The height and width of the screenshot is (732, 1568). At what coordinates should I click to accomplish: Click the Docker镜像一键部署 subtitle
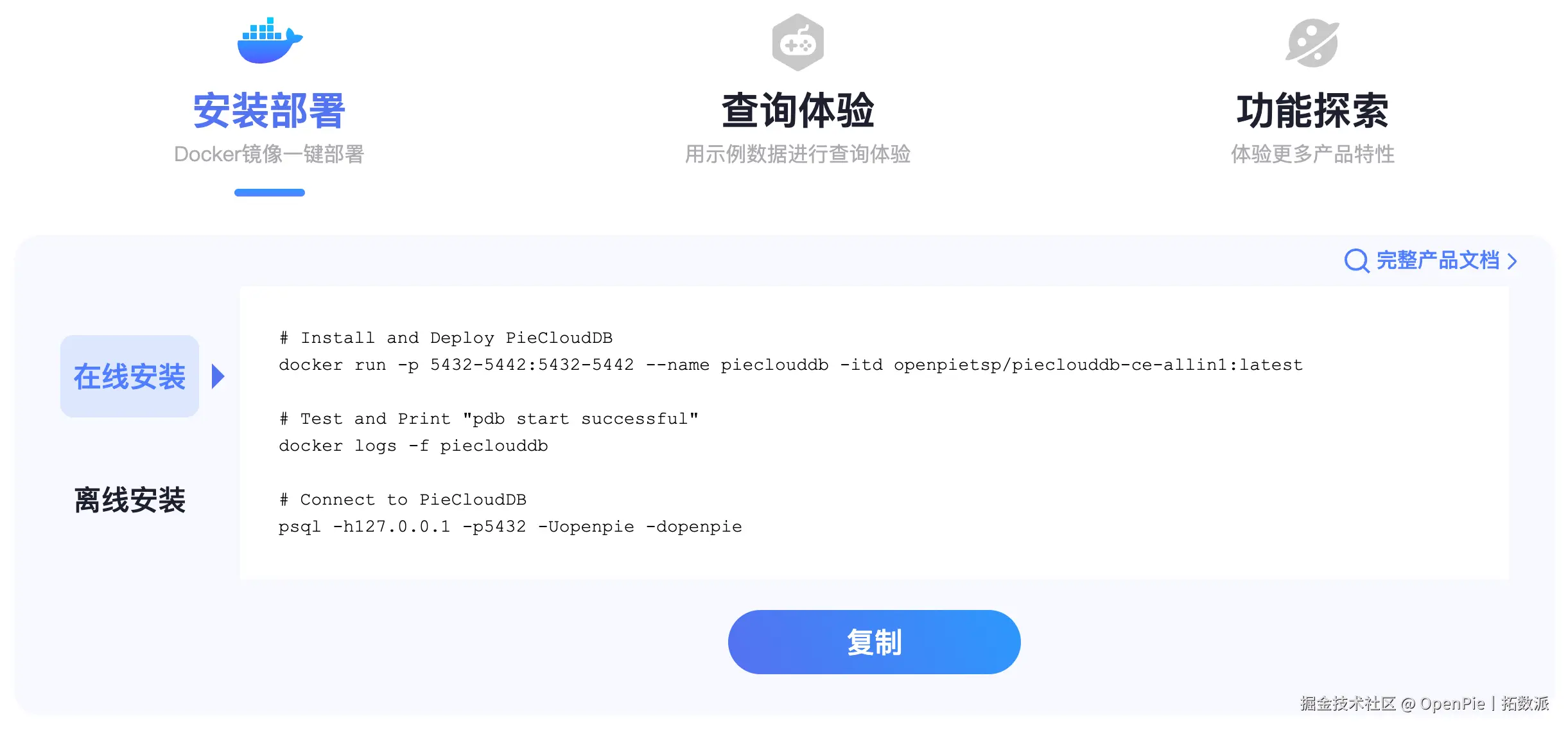pyautogui.click(x=269, y=154)
